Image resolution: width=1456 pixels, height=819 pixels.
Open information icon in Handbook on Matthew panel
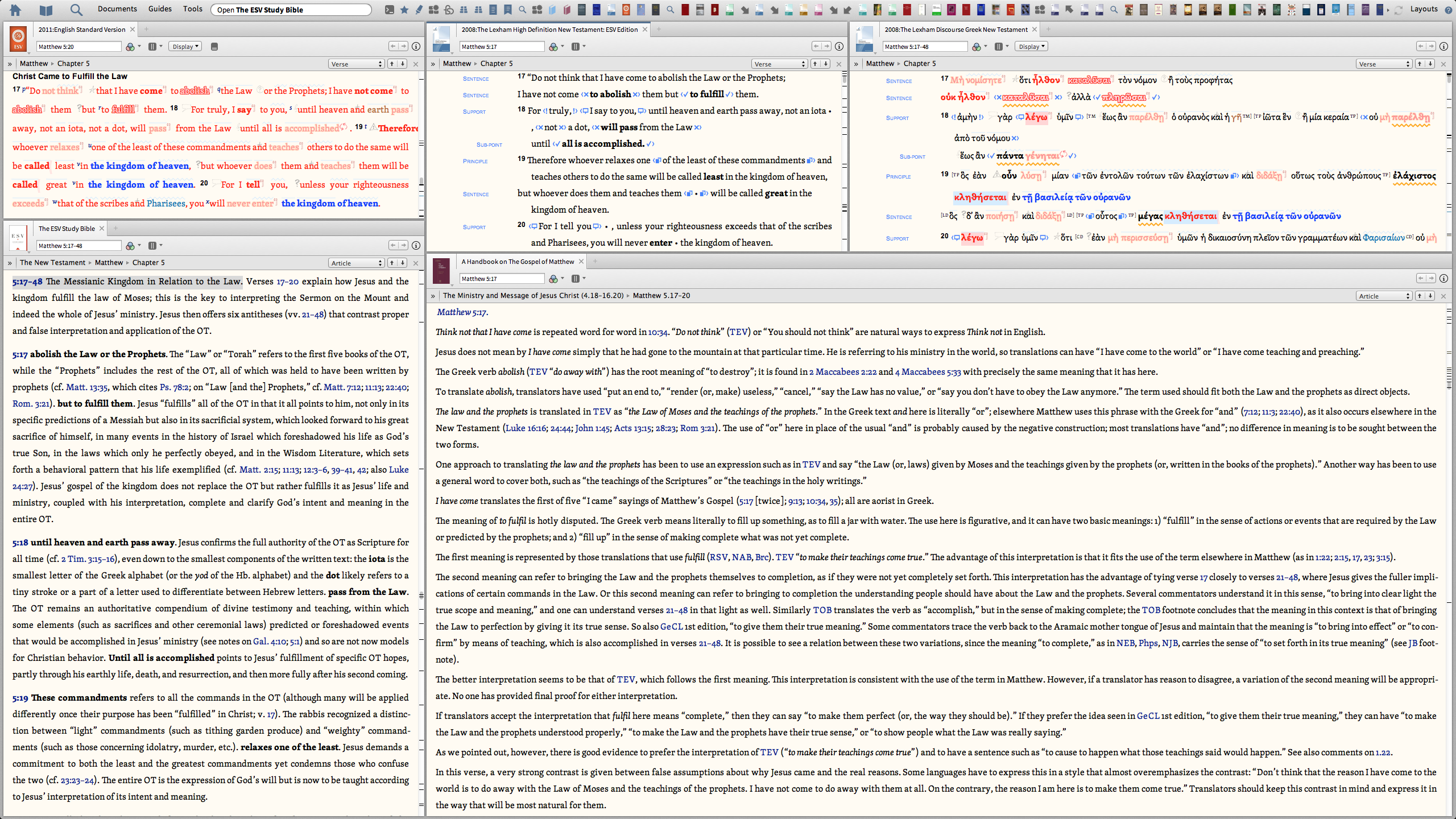click(x=1443, y=279)
